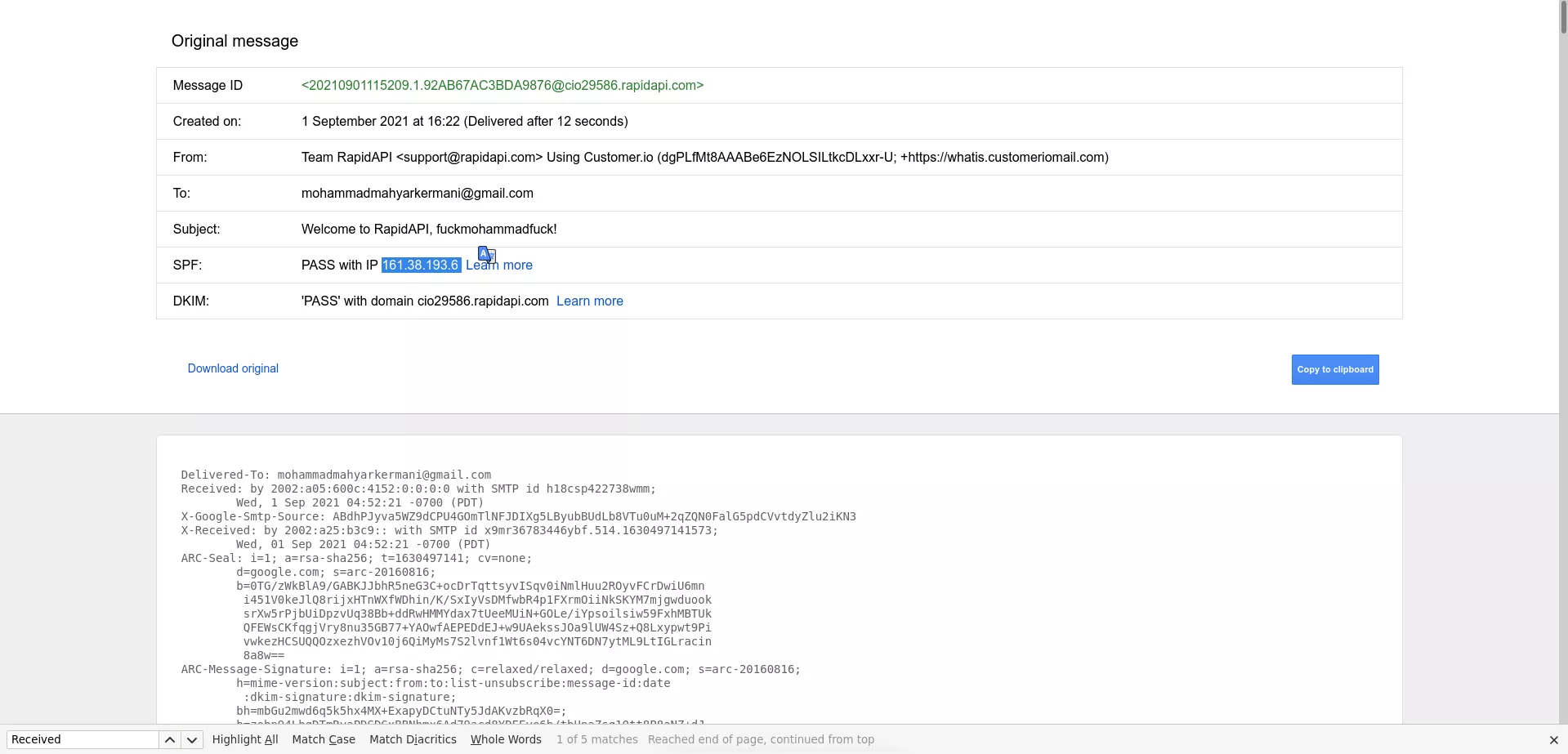Open the DKIM Learn more link

coord(590,301)
